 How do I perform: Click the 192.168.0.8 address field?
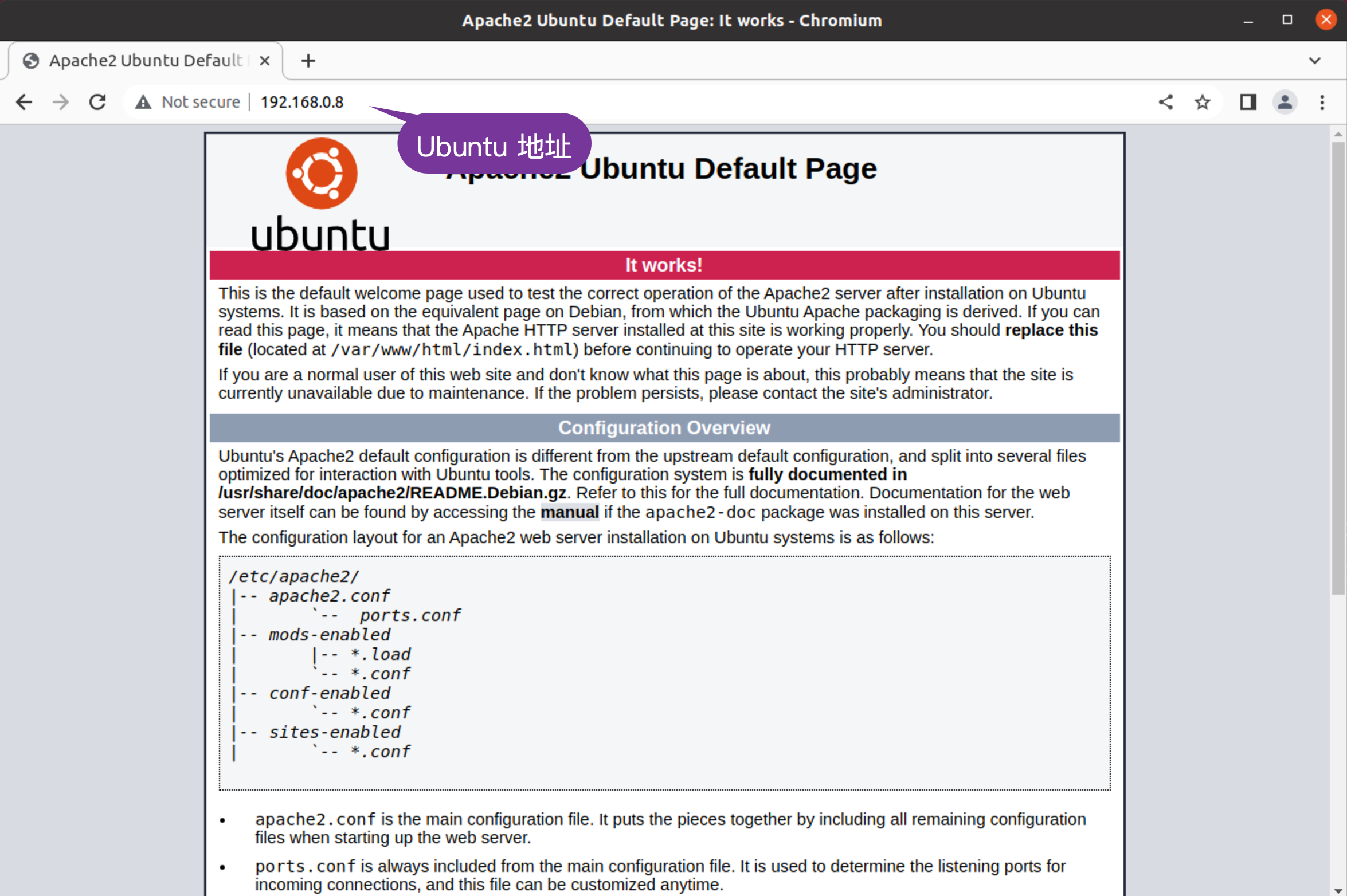302,102
